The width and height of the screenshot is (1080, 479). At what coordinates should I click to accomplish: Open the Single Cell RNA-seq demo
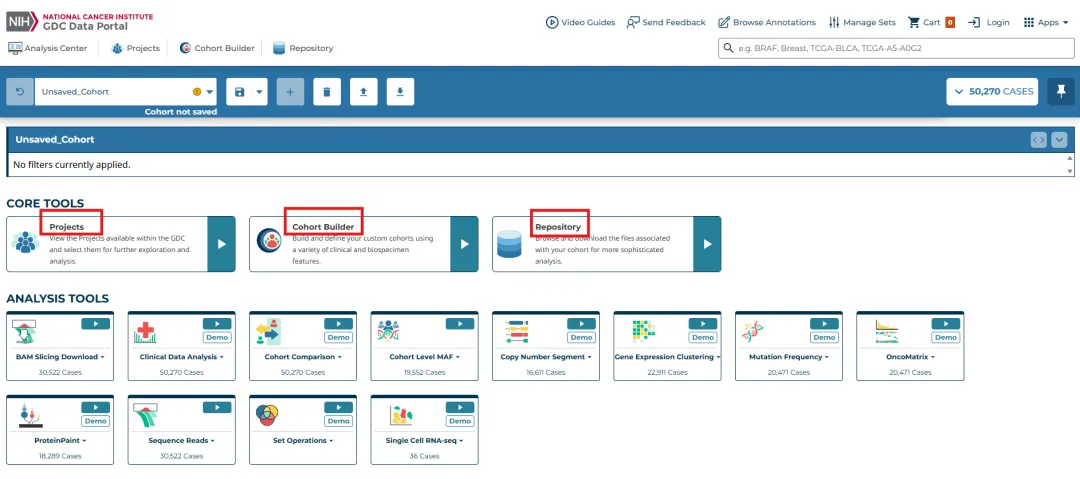pos(460,421)
